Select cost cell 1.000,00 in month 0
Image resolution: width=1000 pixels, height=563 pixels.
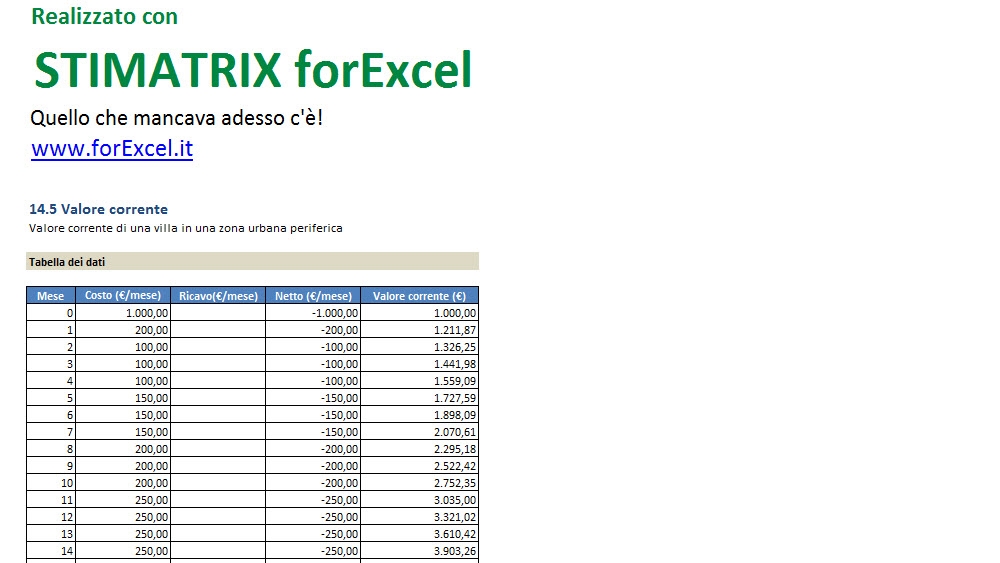[x=123, y=312]
